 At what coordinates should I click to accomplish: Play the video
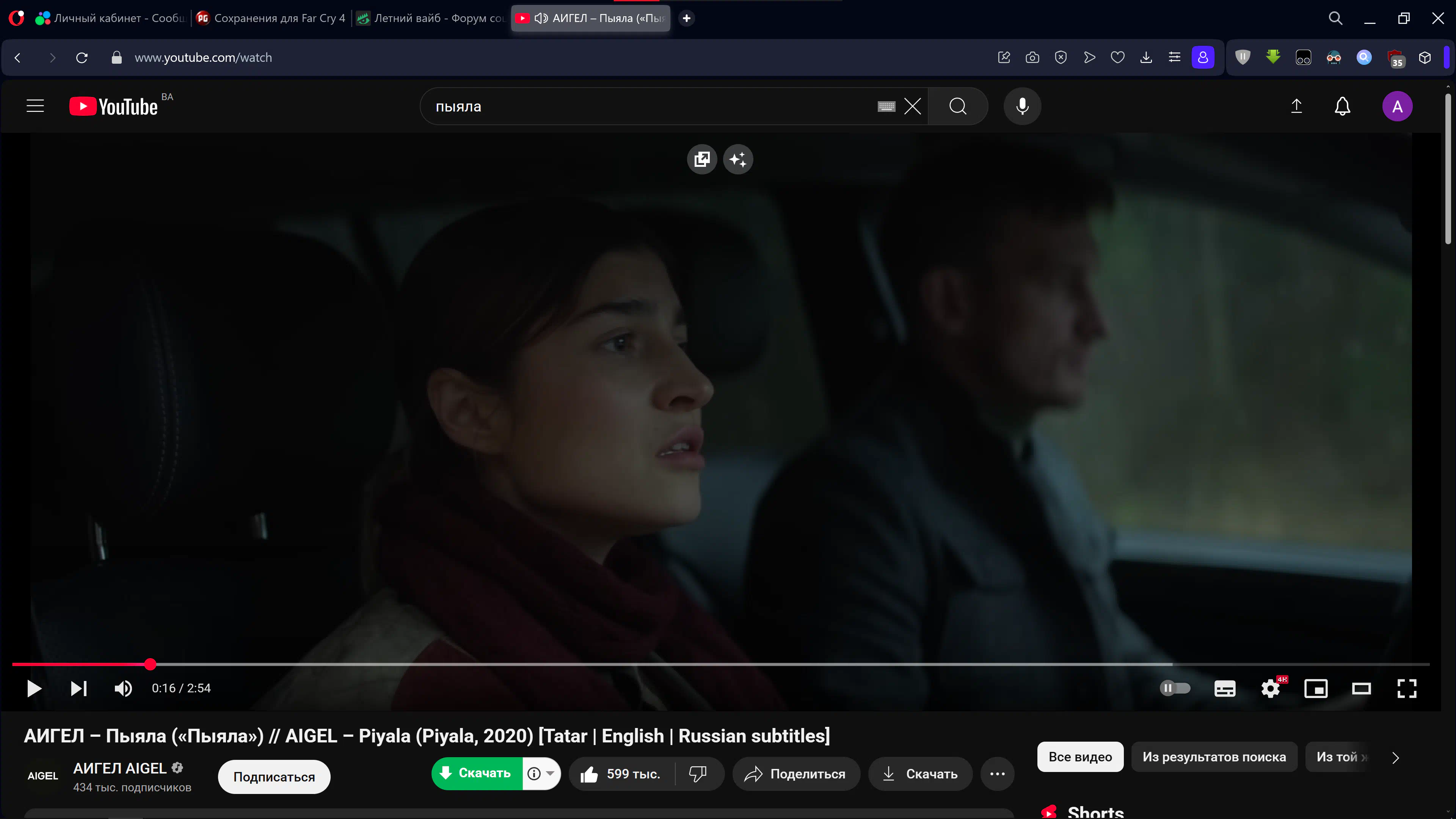34,689
